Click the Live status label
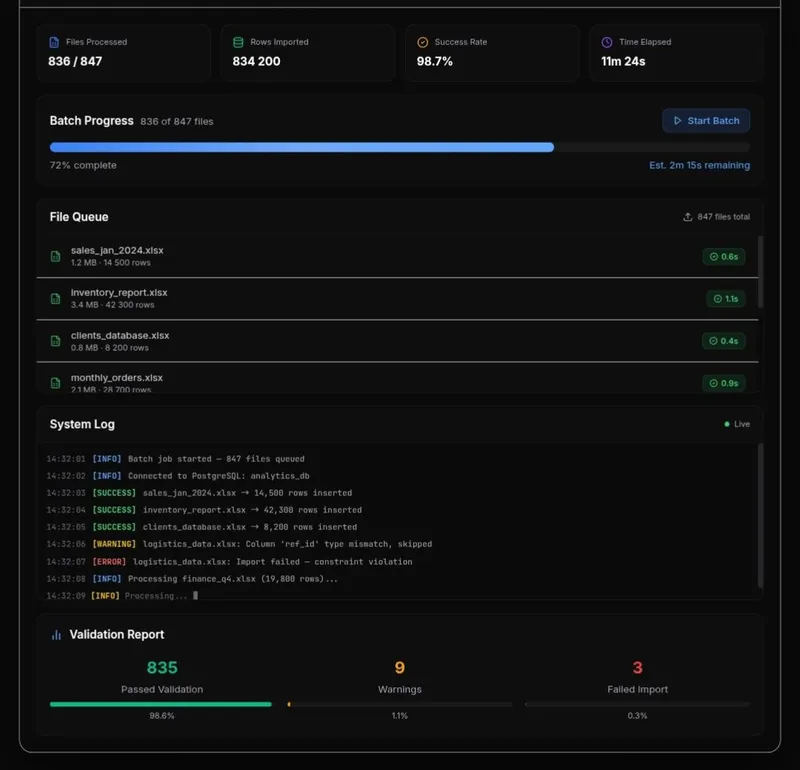This screenshot has height=770, width=800. 742,424
